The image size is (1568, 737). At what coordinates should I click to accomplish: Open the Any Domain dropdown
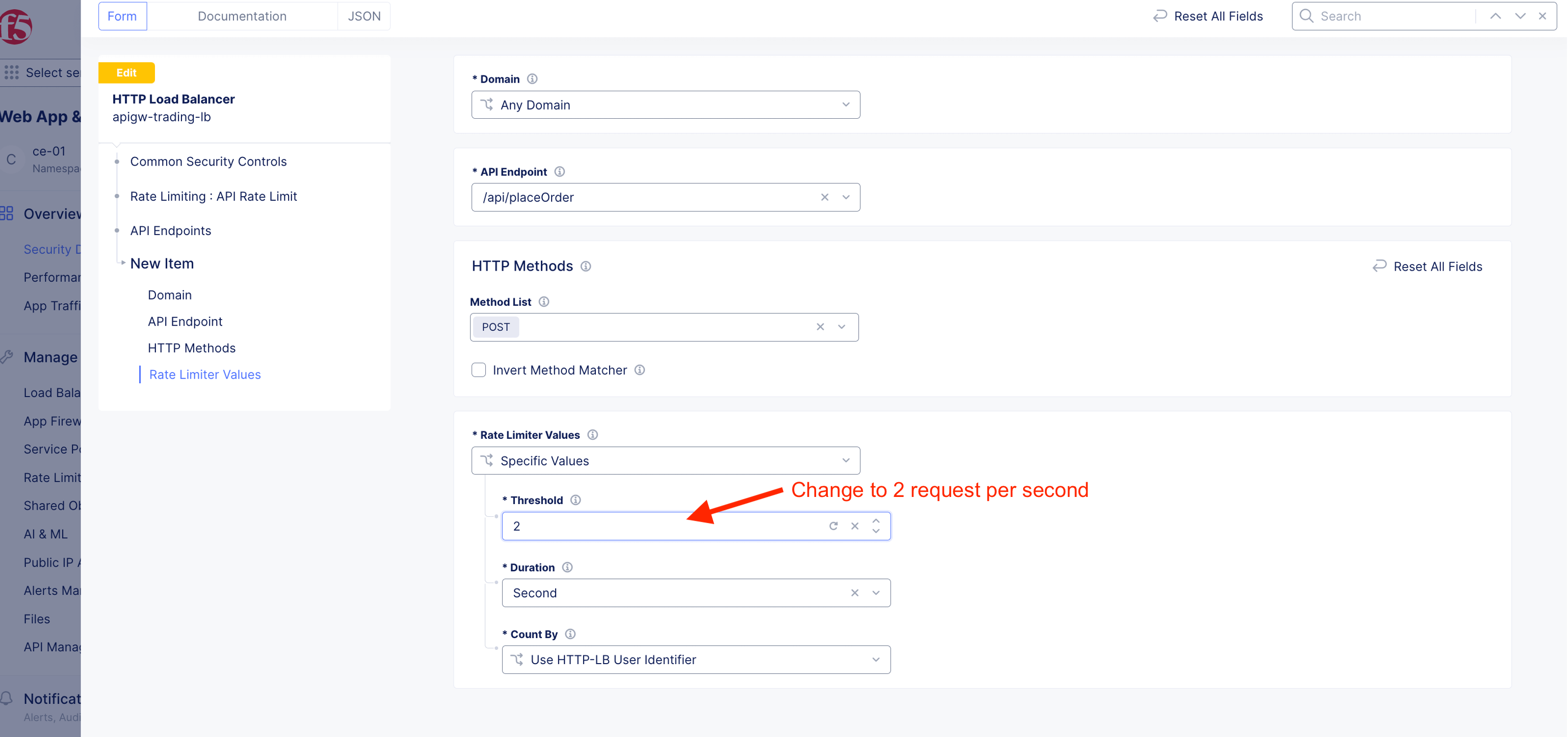pyautogui.click(x=665, y=104)
